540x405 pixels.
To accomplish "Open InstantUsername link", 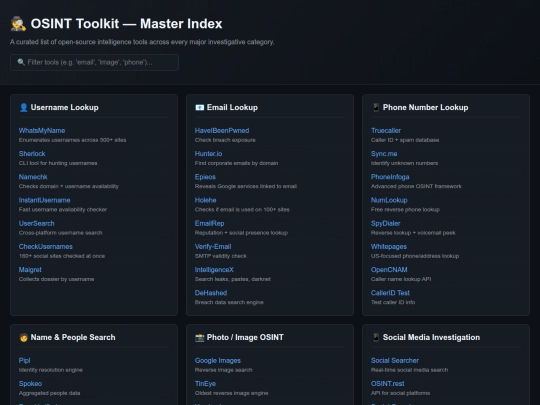I will click(44, 200).
